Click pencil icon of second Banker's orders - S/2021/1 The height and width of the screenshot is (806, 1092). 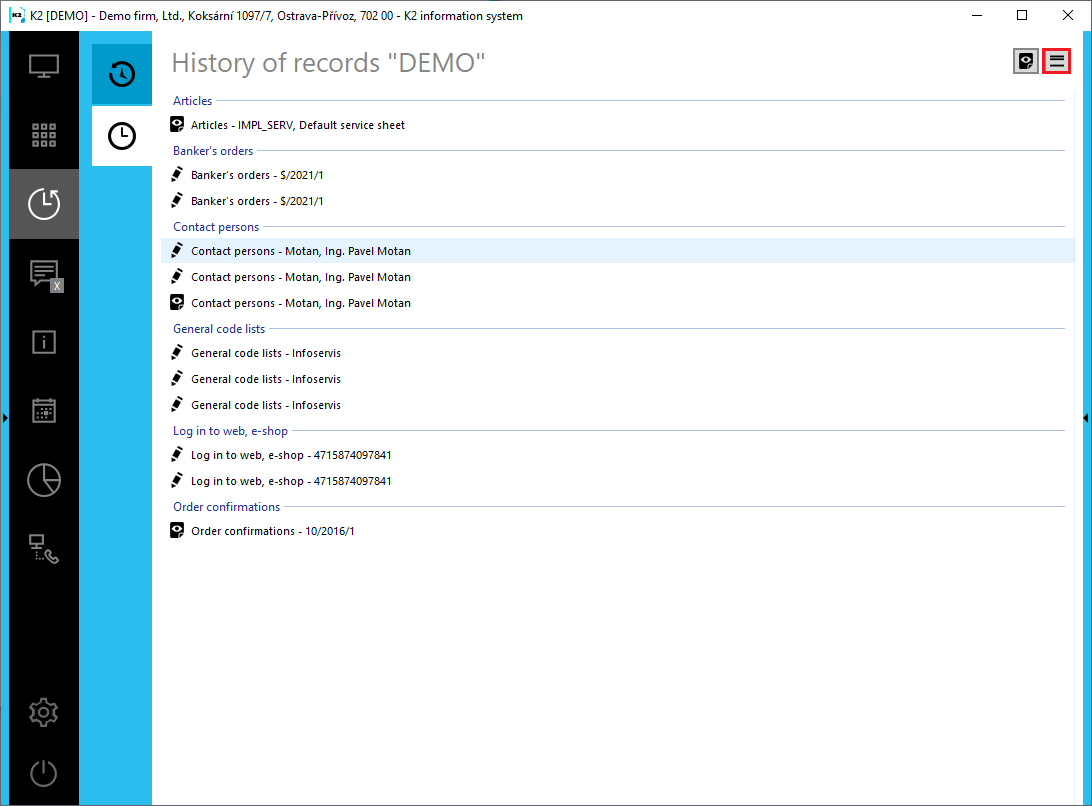coord(178,201)
